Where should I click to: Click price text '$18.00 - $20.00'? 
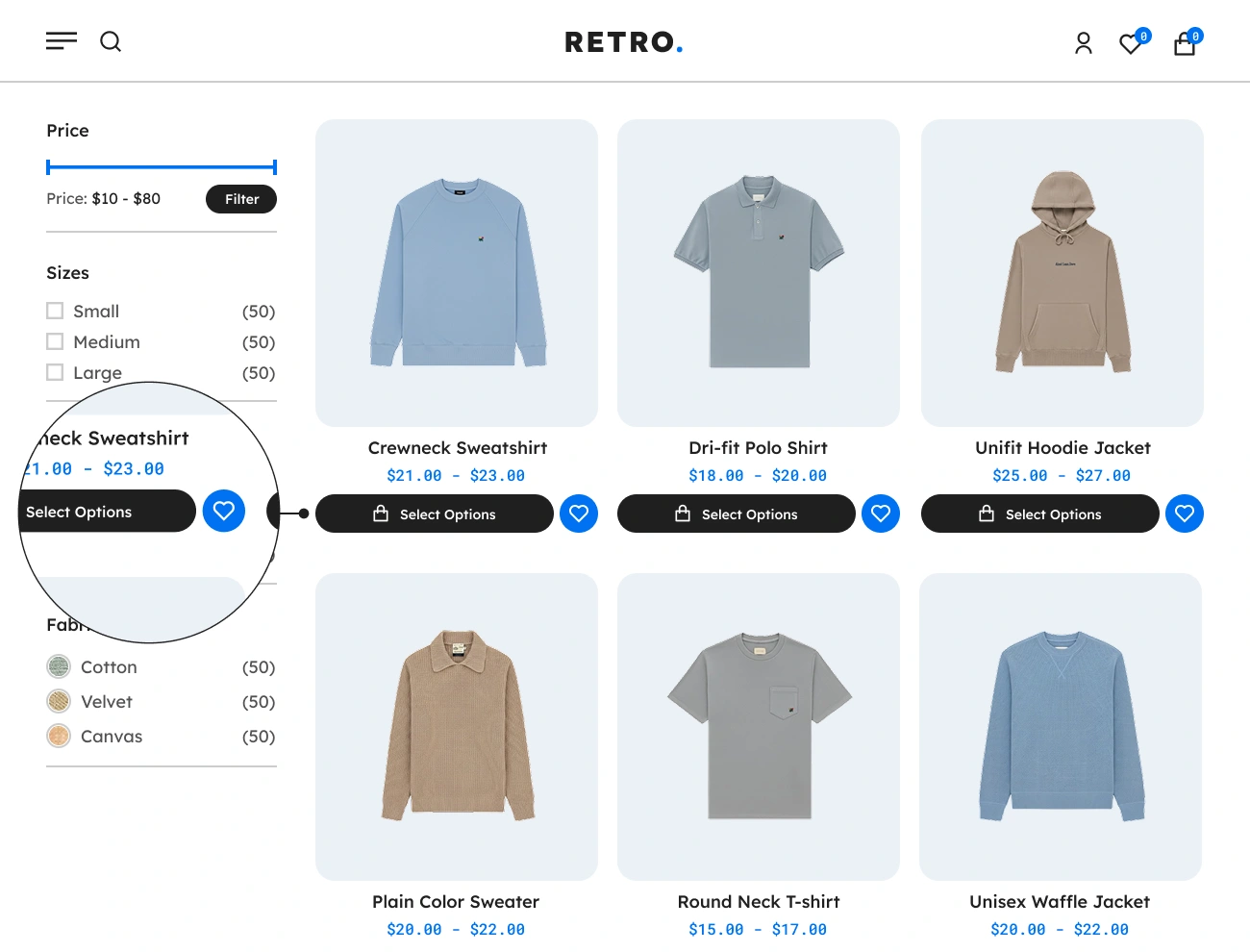point(758,476)
